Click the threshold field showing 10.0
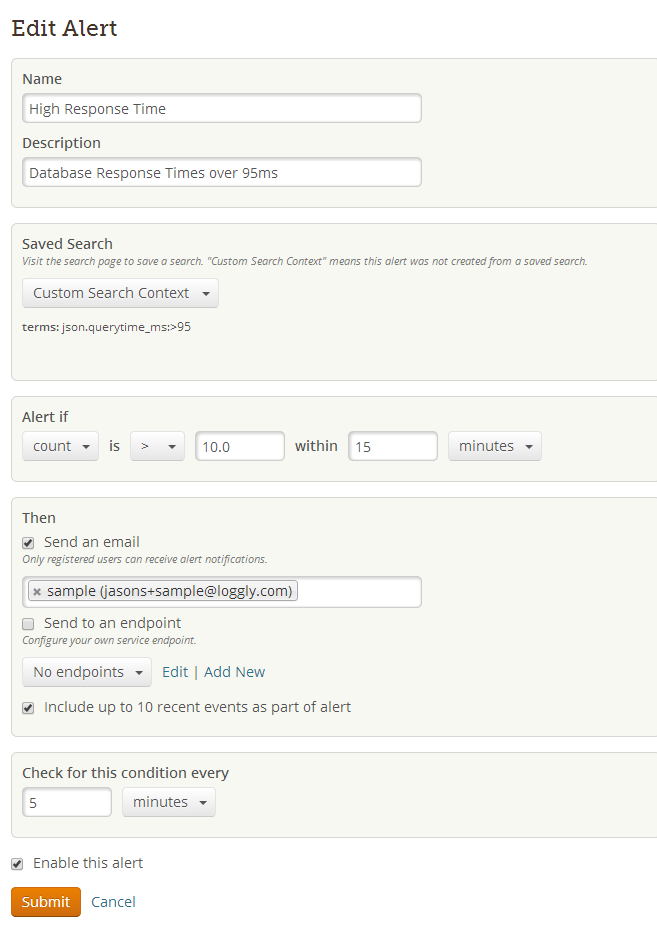 pyautogui.click(x=240, y=447)
